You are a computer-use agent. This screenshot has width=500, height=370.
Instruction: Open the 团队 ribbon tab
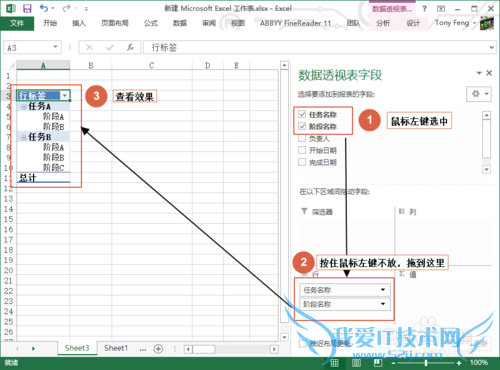pyautogui.click(x=353, y=23)
